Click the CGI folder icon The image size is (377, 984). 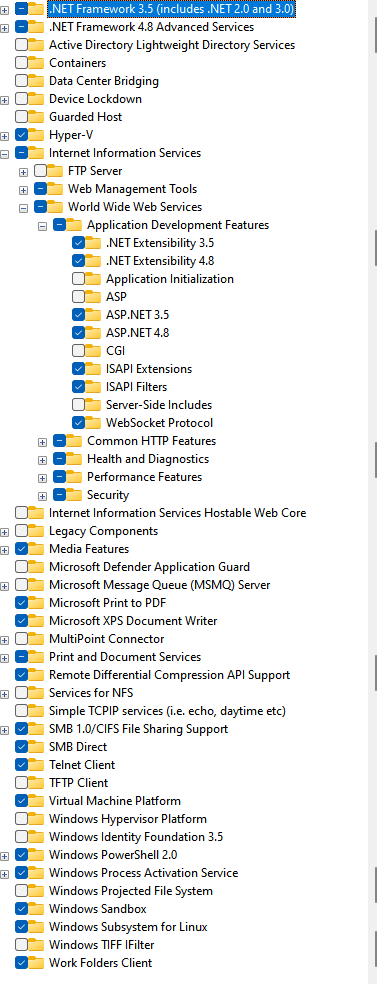click(93, 351)
